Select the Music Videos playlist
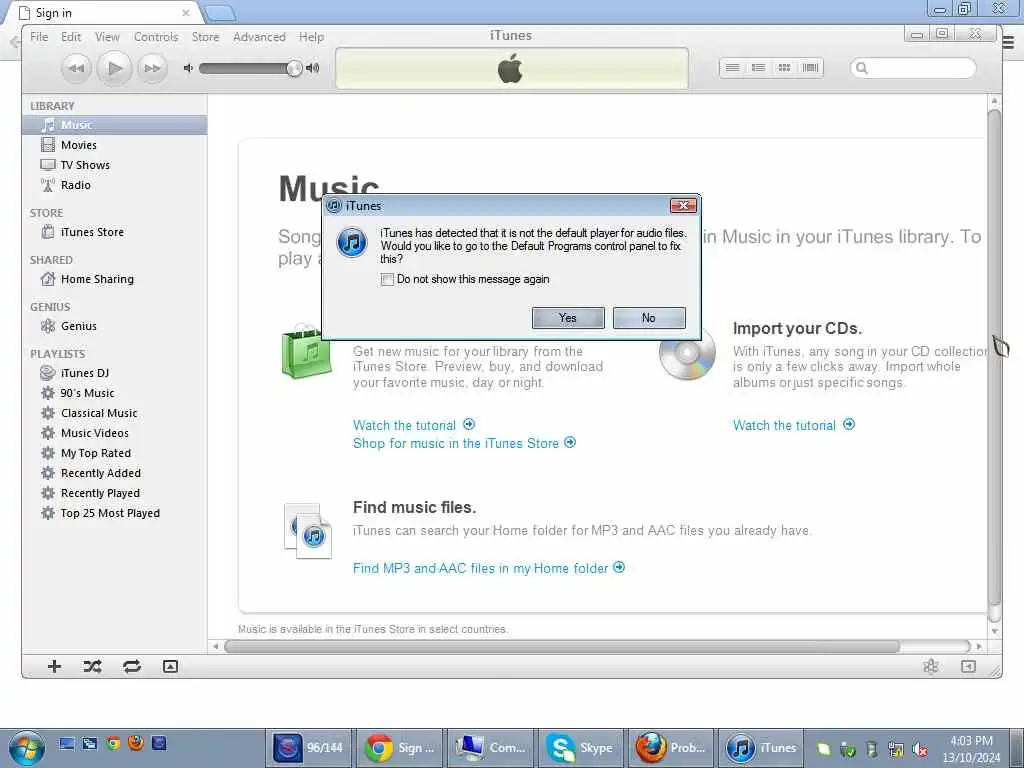This screenshot has width=1024, height=768. tap(115, 433)
